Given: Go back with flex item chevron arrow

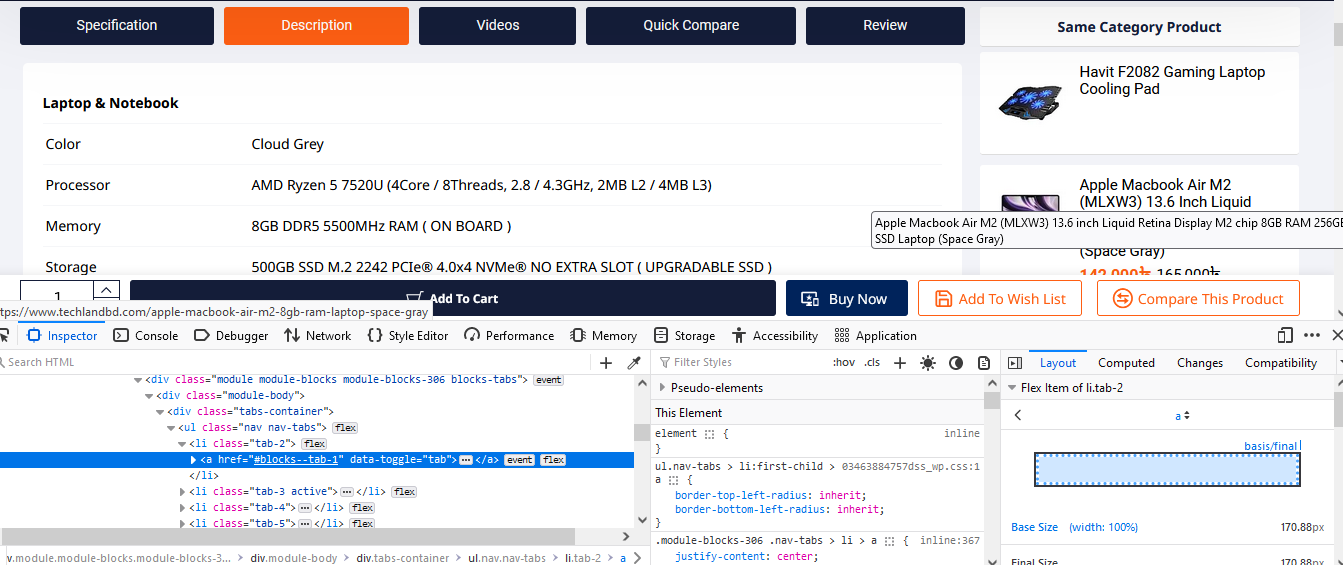Looking at the screenshot, I should [x=1018, y=415].
